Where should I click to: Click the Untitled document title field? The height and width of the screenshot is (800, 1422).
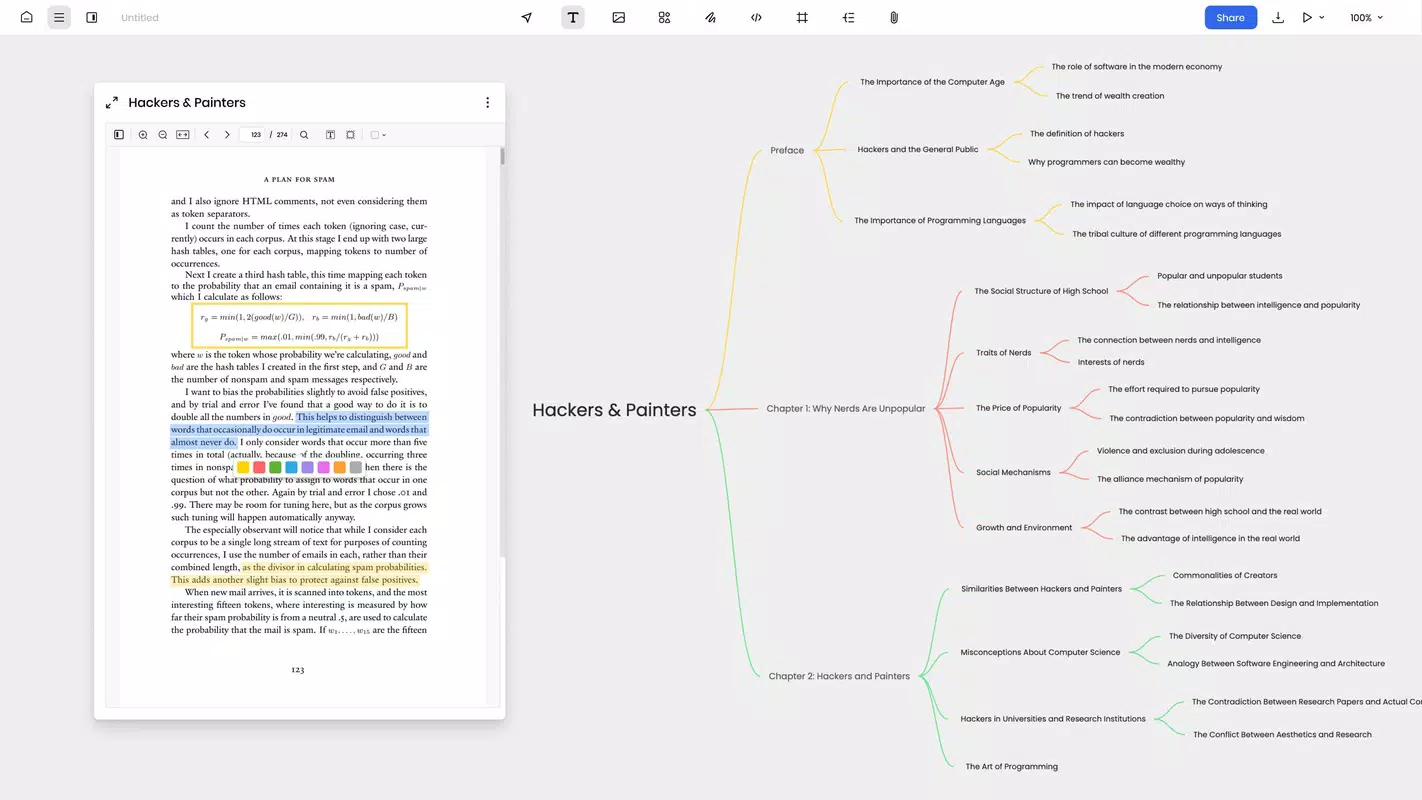tap(140, 18)
